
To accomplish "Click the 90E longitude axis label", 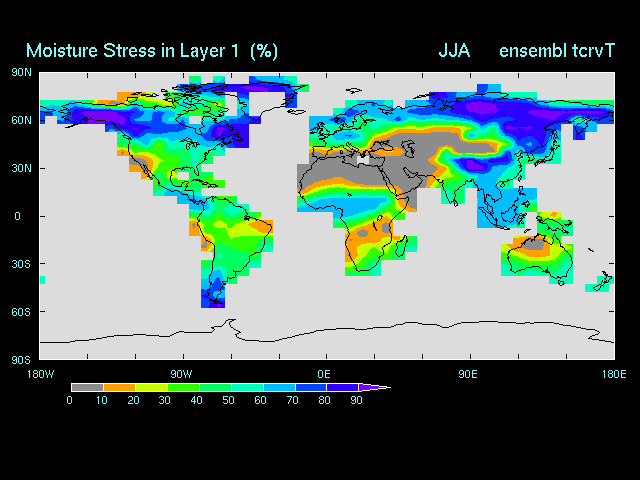I will click(467, 374).
